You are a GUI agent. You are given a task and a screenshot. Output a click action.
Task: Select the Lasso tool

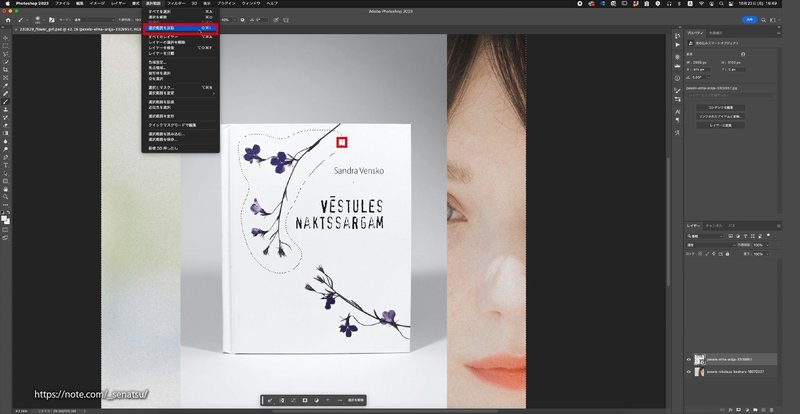(x=6, y=54)
